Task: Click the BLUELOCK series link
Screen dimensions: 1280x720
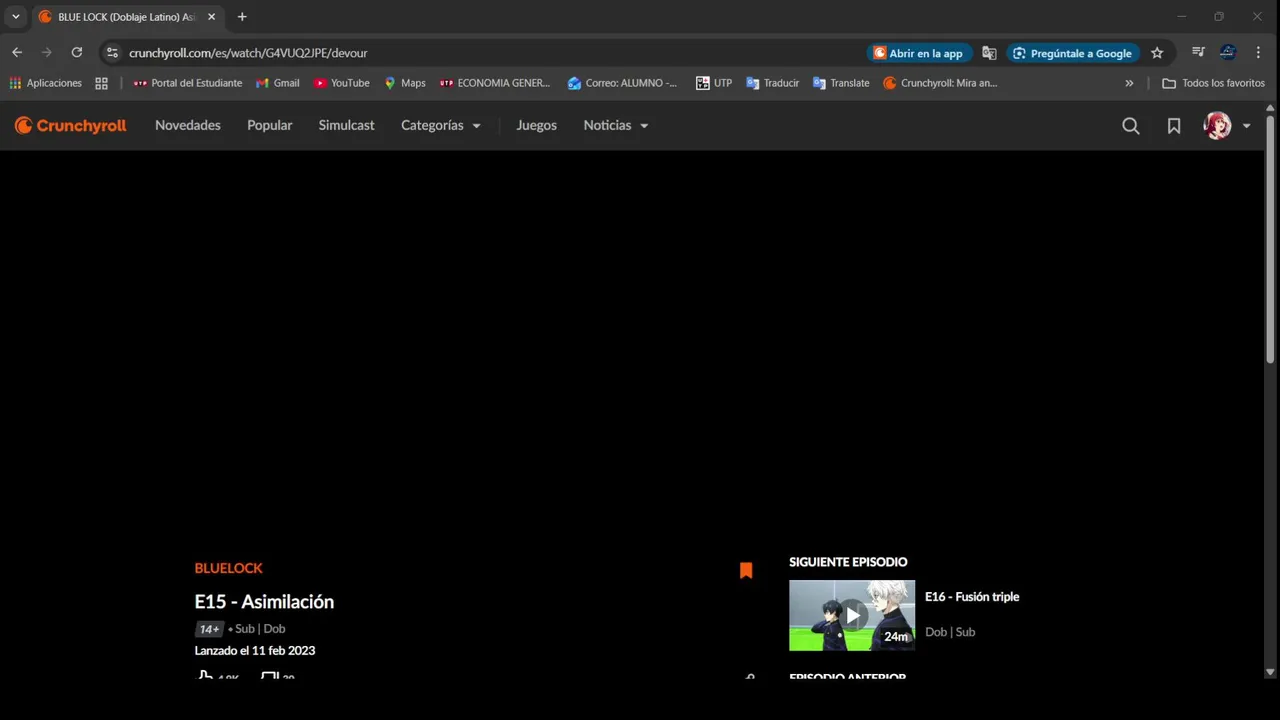Action: (x=228, y=568)
